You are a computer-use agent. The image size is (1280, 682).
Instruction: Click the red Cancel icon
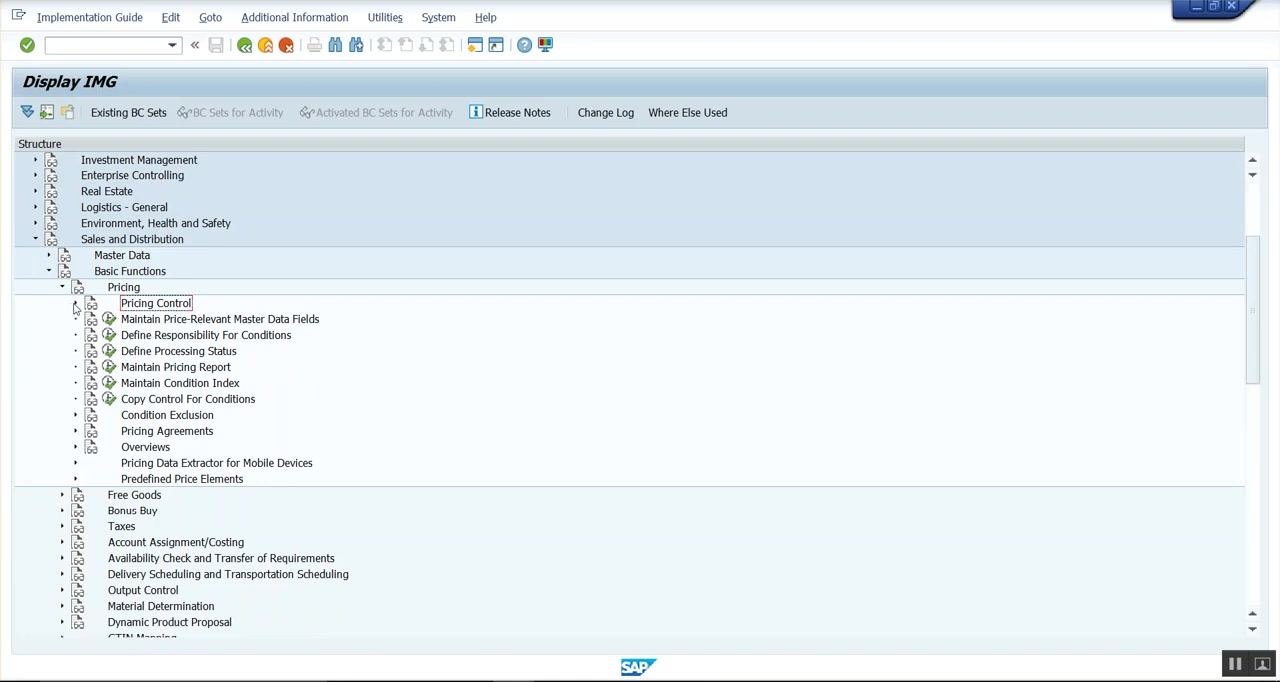pyautogui.click(x=286, y=45)
